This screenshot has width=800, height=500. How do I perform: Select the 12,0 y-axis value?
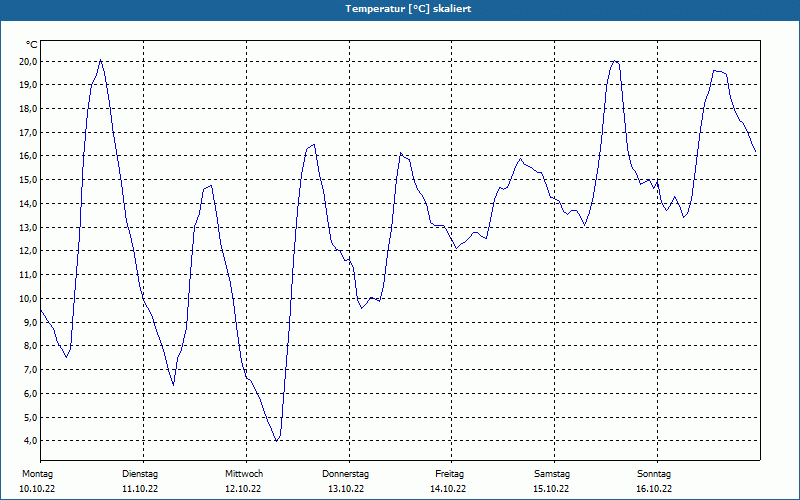pyautogui.click(x=28, y=251)
